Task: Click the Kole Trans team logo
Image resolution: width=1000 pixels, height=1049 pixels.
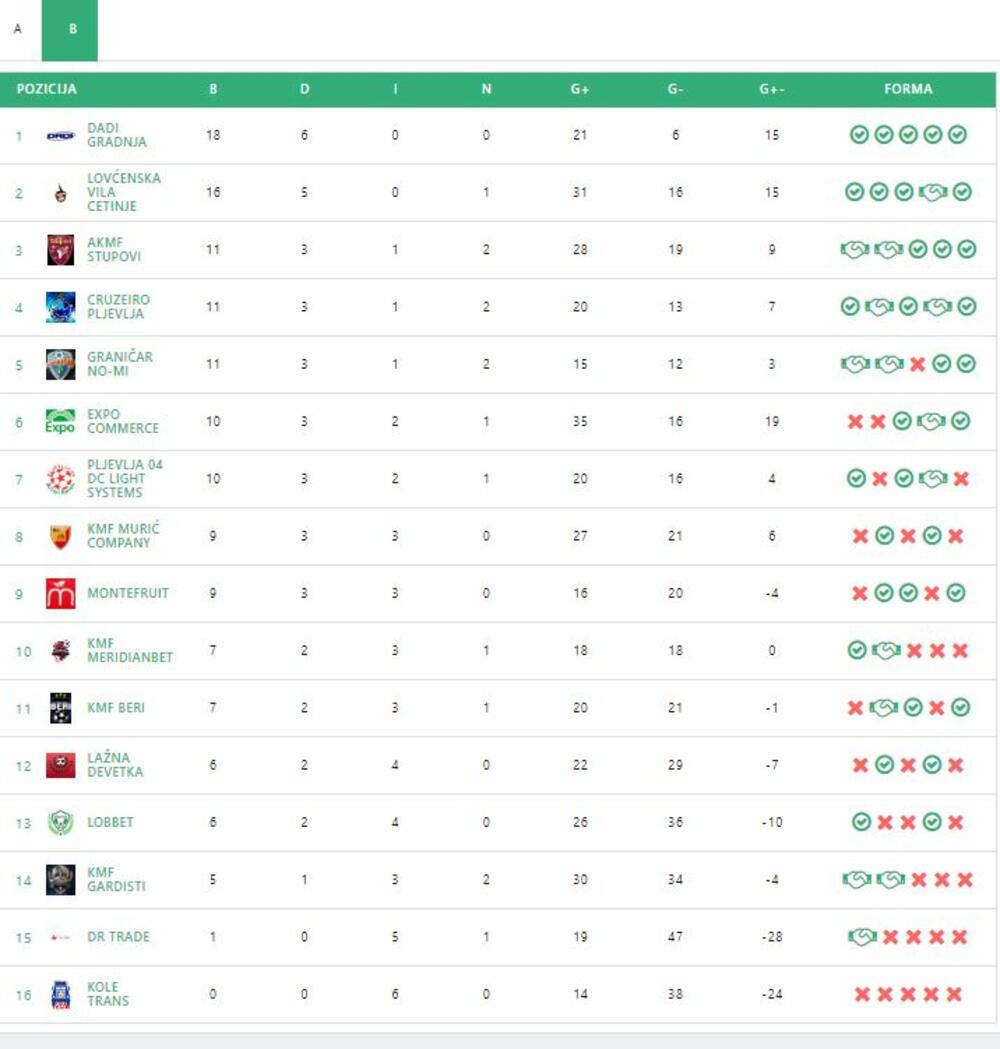Action: tap(60, 994)
